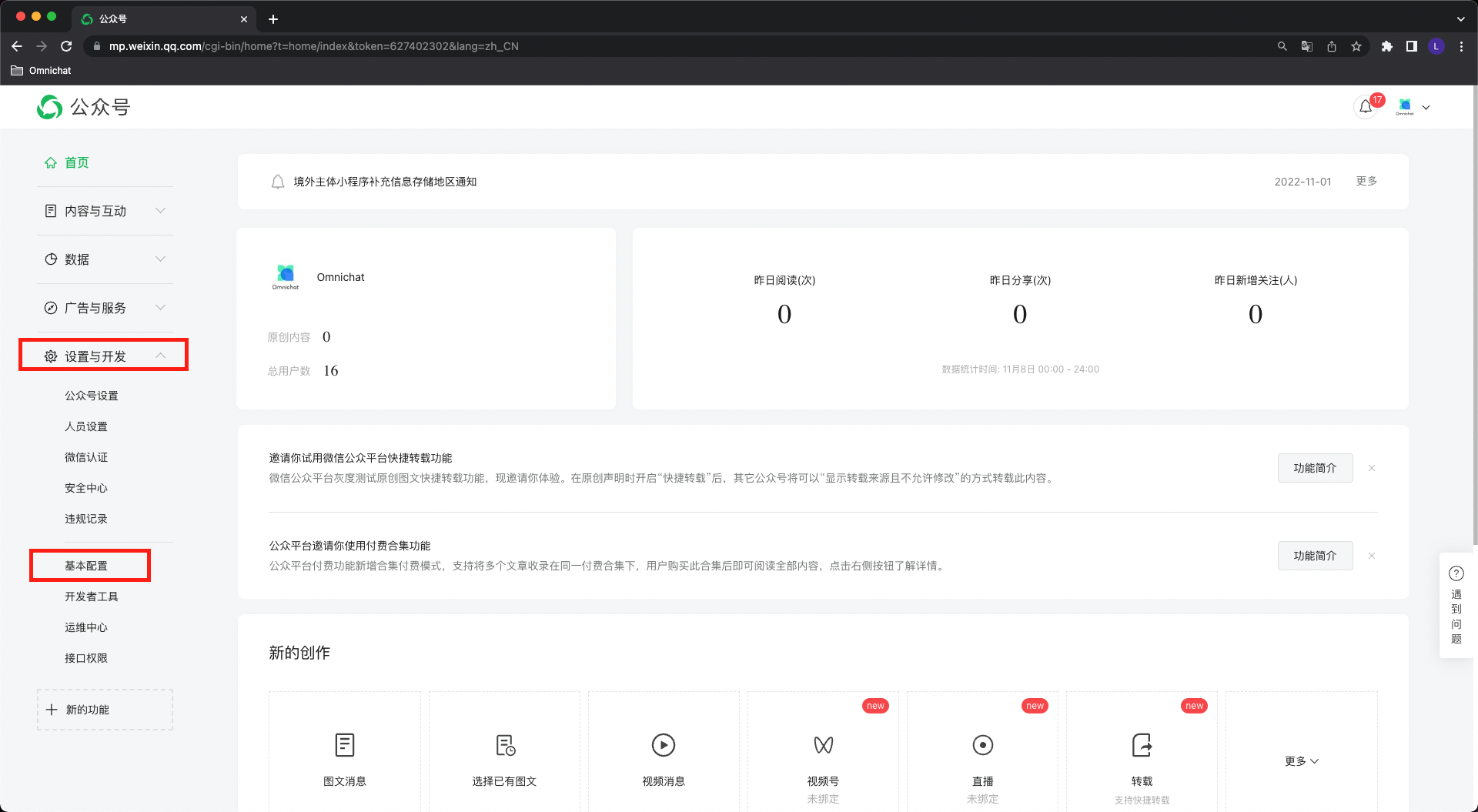Bookmark this page with the star icon

click(x=1356, y=46)
